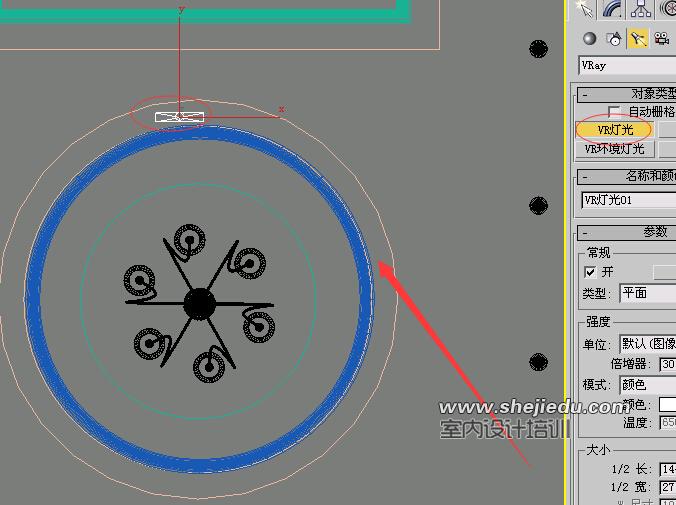This screenshot has width=676, height=505.
Task: Select the Lights category icon
Action: (636, 39)
